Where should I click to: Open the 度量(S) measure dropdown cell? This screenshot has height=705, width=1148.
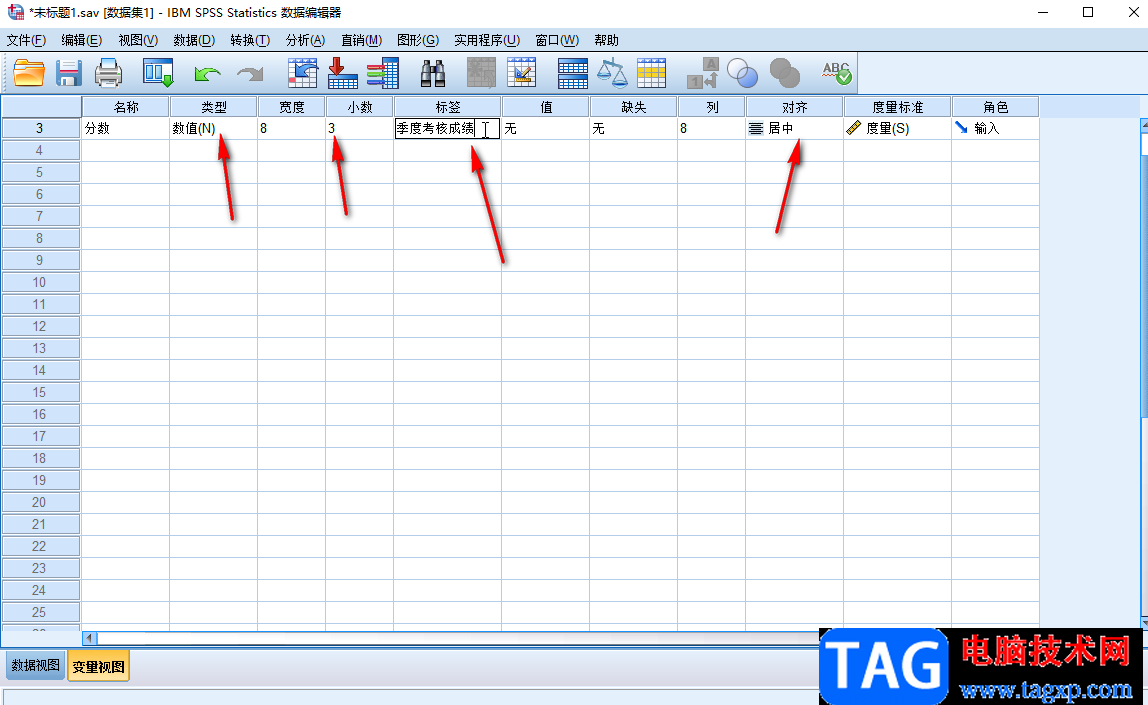click(x=898, y=128)
